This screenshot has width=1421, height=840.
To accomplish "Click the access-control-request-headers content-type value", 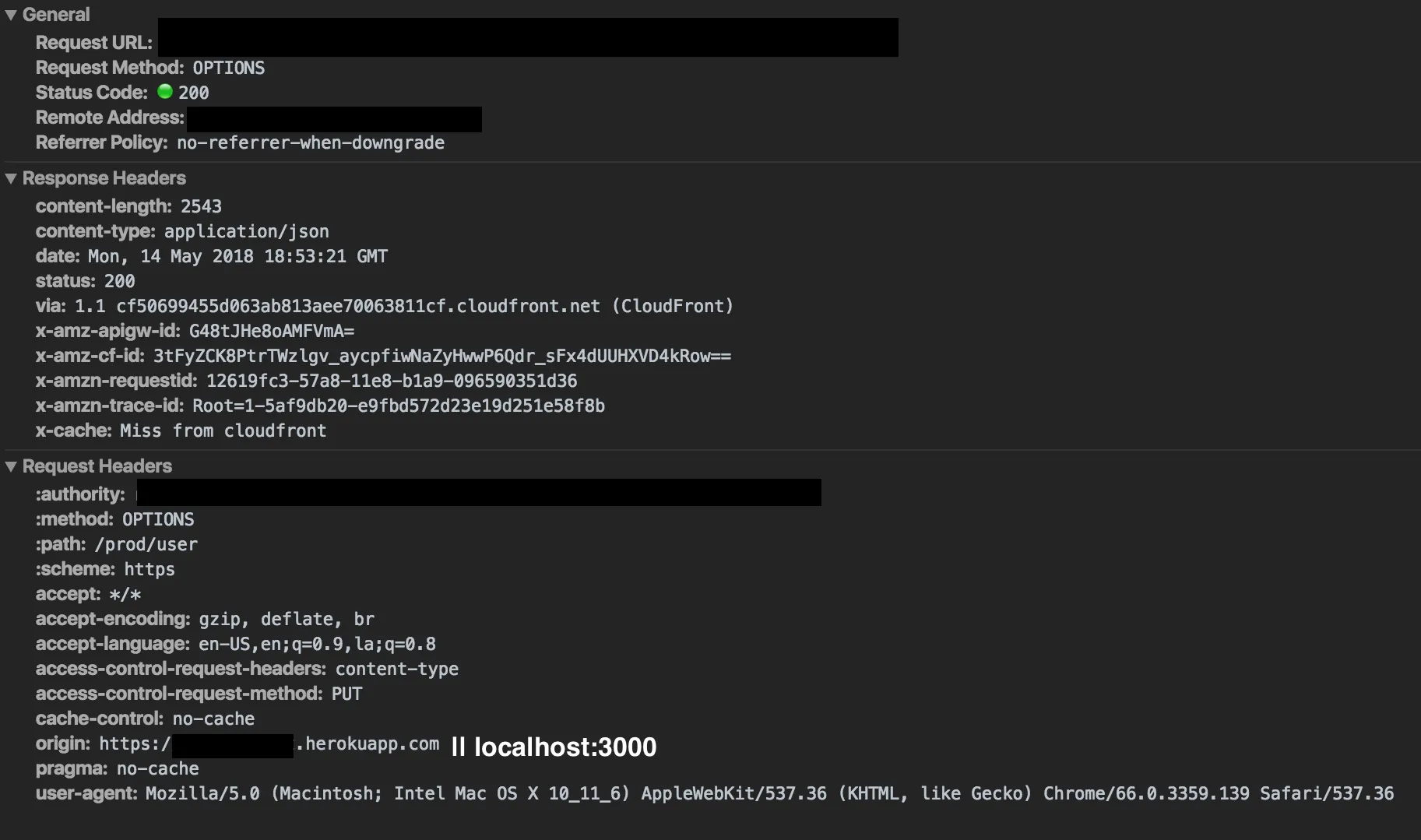I will tap(396, 669).
